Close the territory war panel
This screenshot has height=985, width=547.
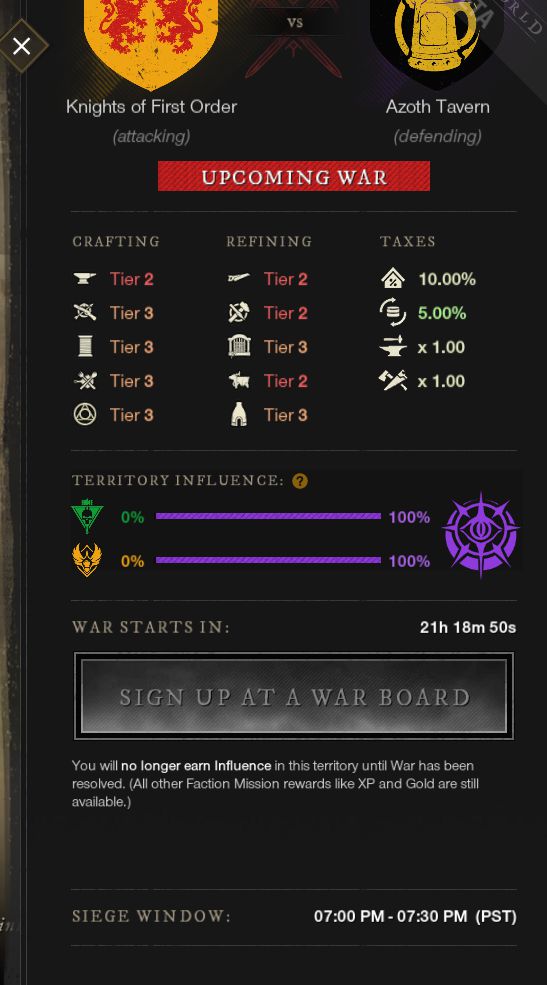pos(22,46)
